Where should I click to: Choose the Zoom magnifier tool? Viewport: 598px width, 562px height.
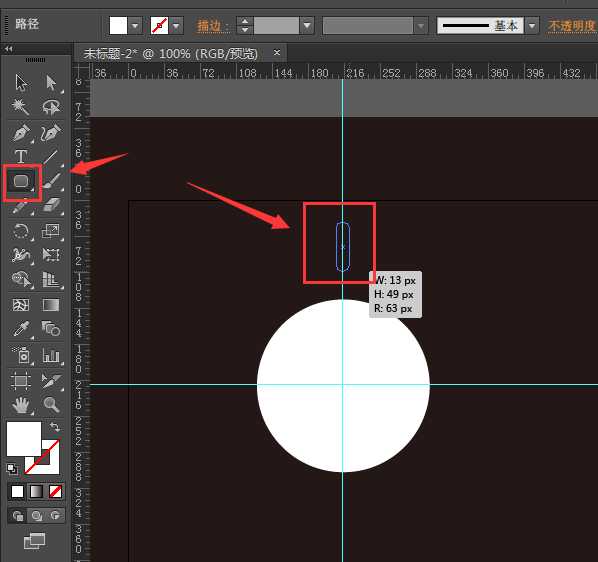(51, 404)
